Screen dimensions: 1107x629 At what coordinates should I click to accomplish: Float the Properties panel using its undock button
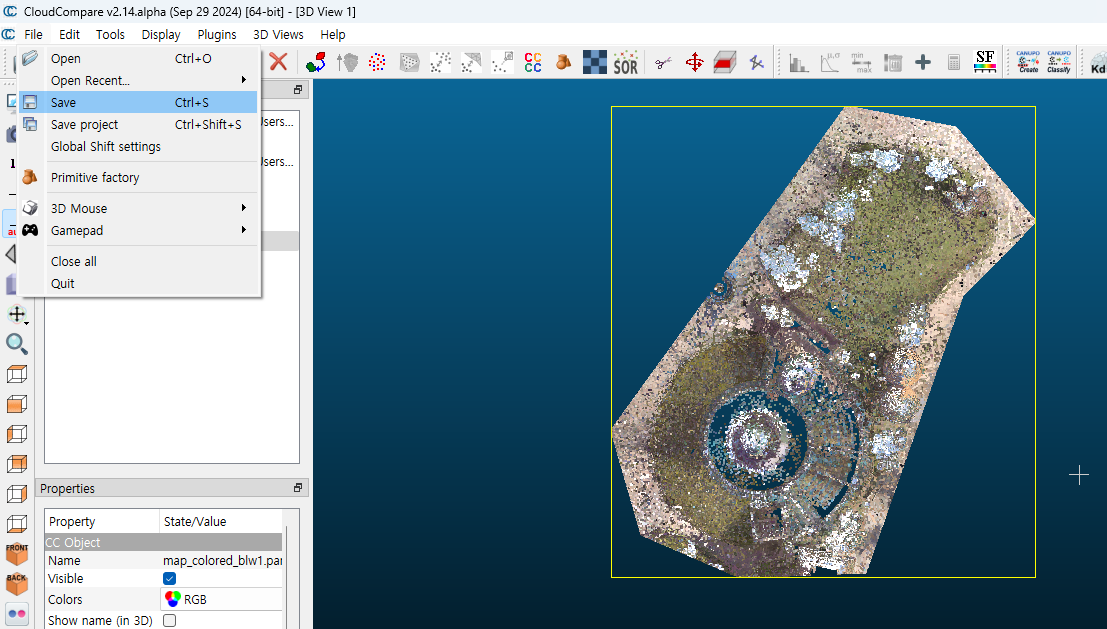click(298, 489)
